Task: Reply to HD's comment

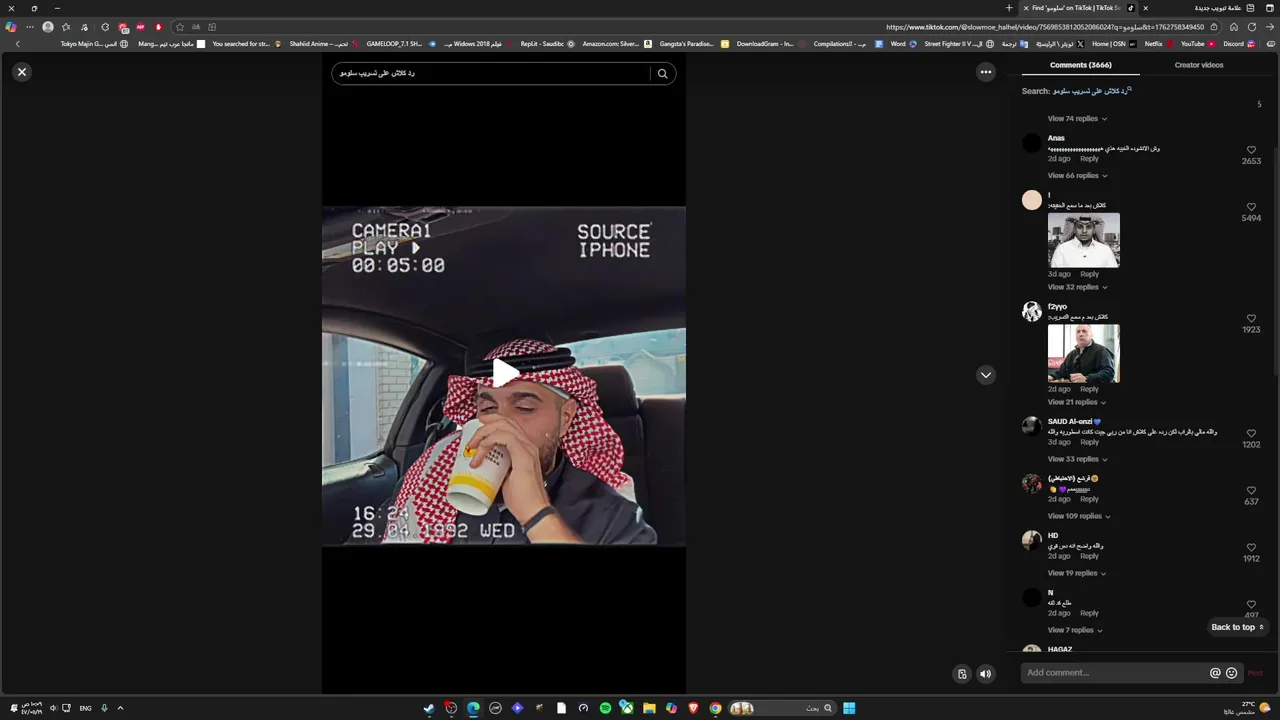Action: click(1089, 556)
